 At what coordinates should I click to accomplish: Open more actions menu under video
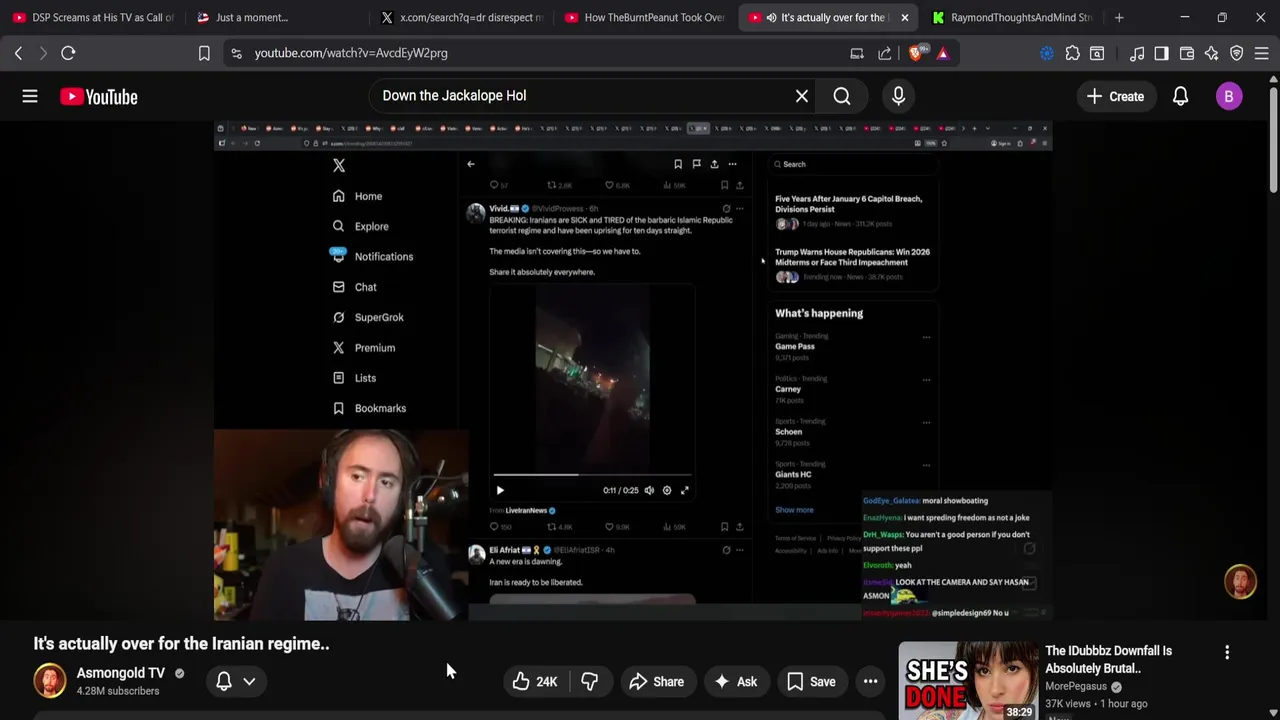[x=871, y=682]
